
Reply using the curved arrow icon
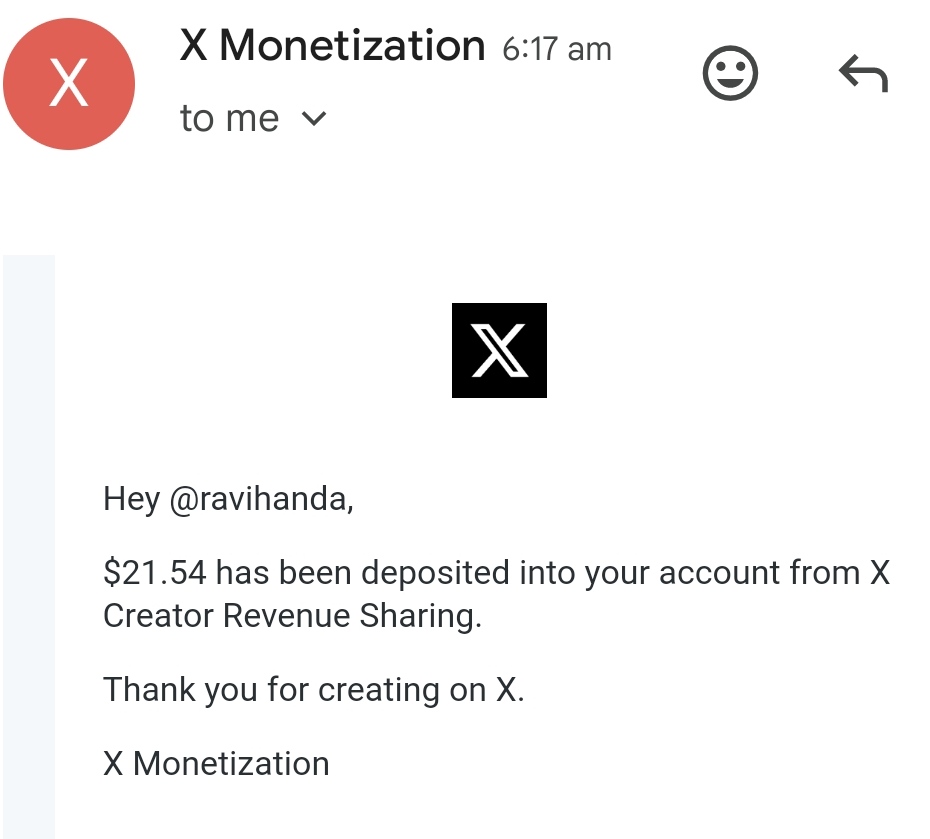click(x=862, y=74)
